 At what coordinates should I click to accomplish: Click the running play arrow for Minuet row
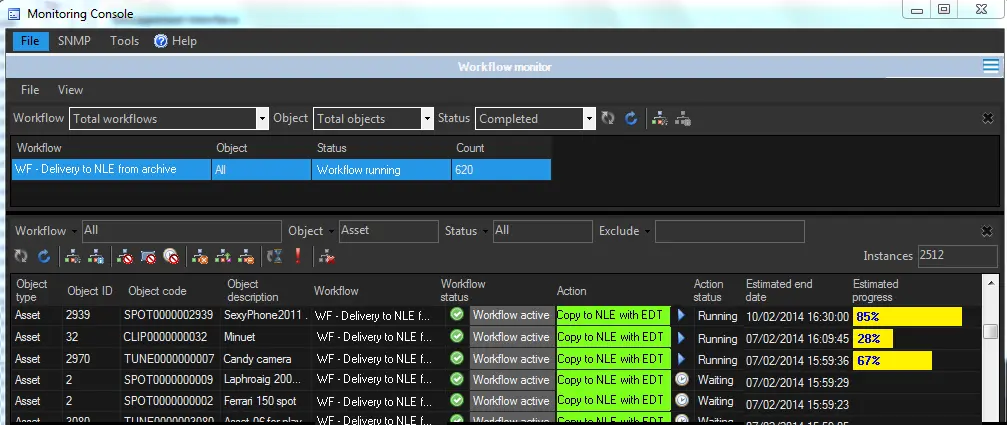point(682,337)
